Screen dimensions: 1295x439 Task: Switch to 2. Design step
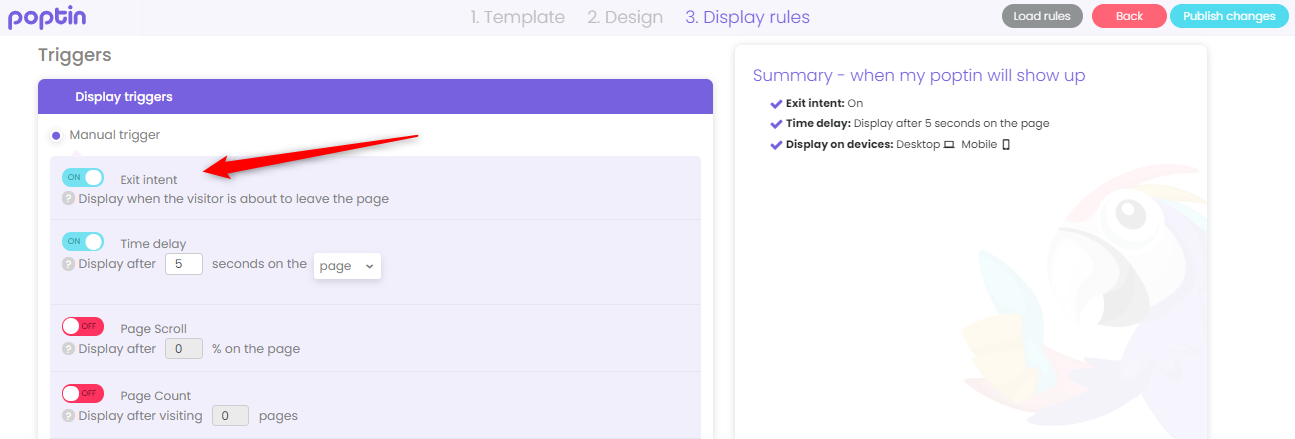tap(625, 17)
